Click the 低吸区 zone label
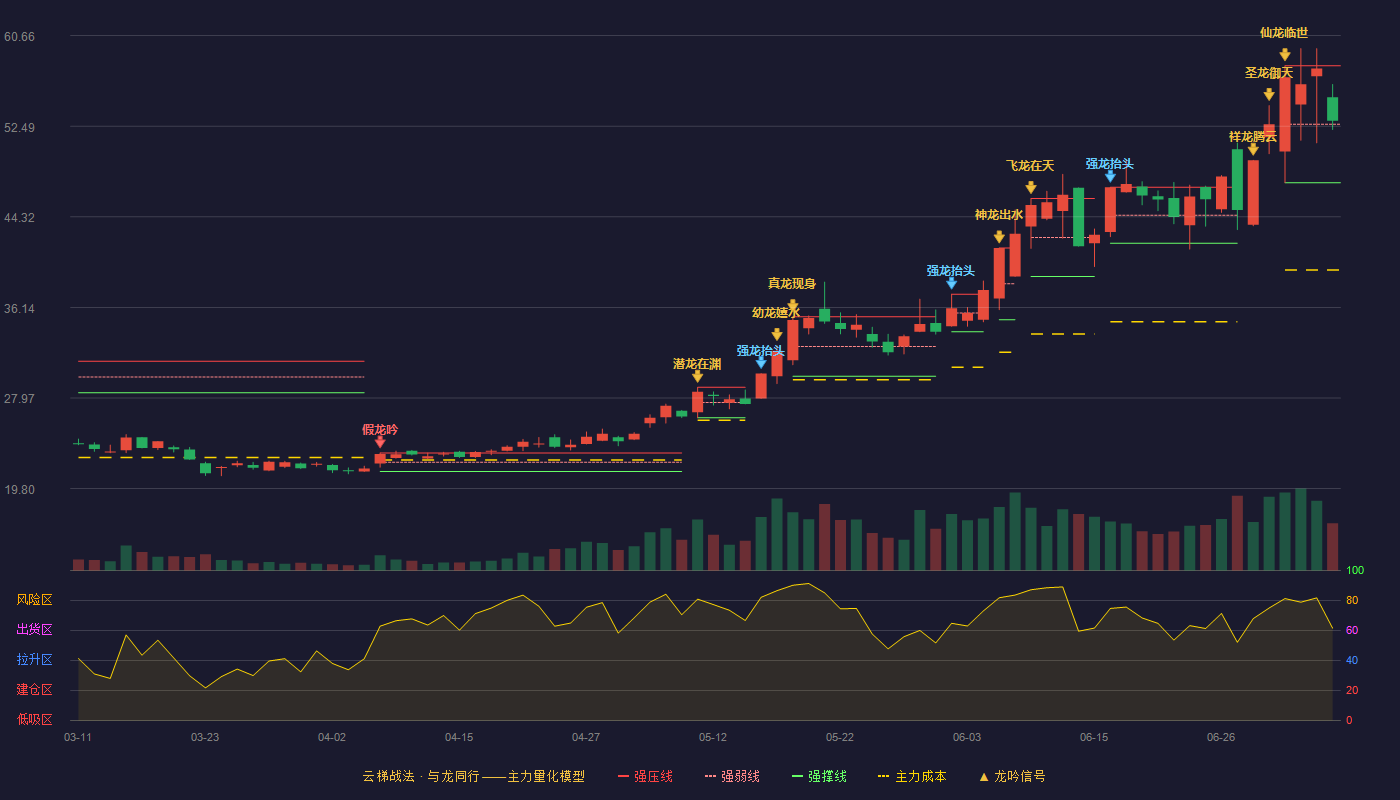 (x=34, y=719)
